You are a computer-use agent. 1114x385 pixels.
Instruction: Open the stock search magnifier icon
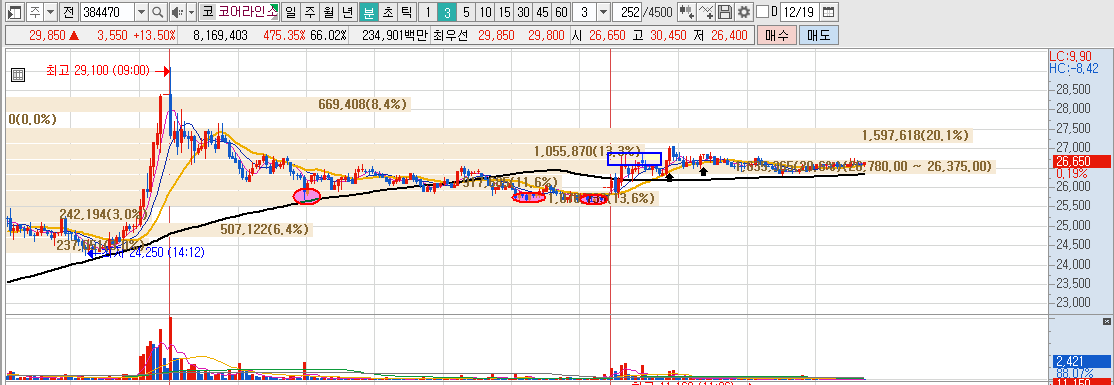point(157,12)
